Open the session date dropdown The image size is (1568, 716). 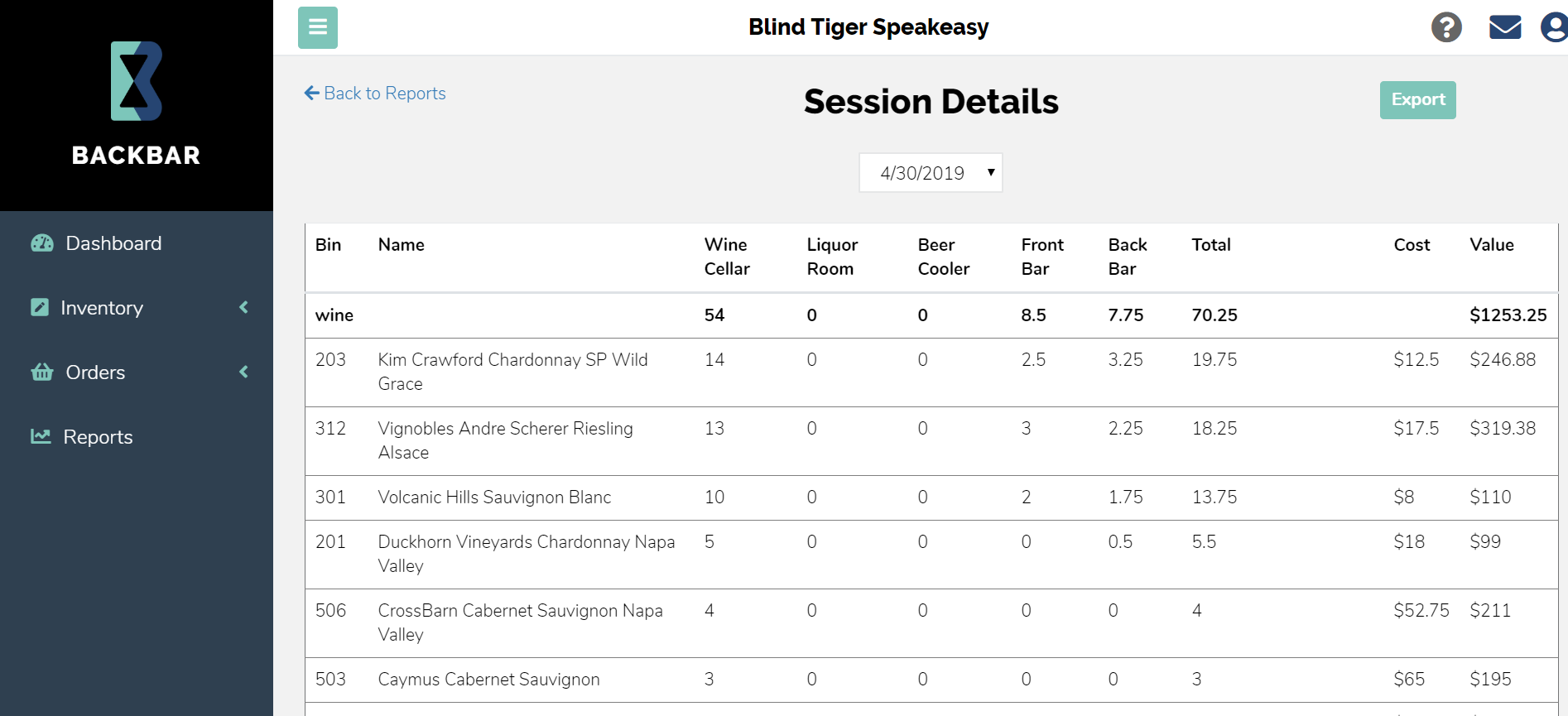coord(931,172)
